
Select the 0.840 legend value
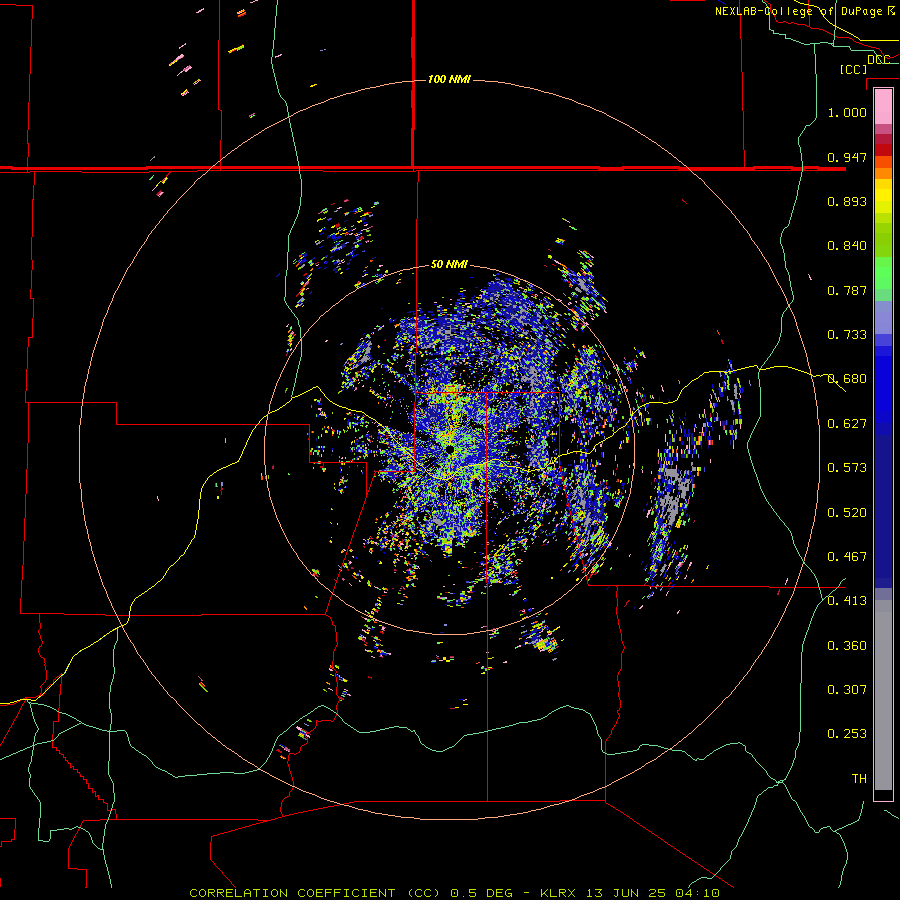tap(847, 246)
